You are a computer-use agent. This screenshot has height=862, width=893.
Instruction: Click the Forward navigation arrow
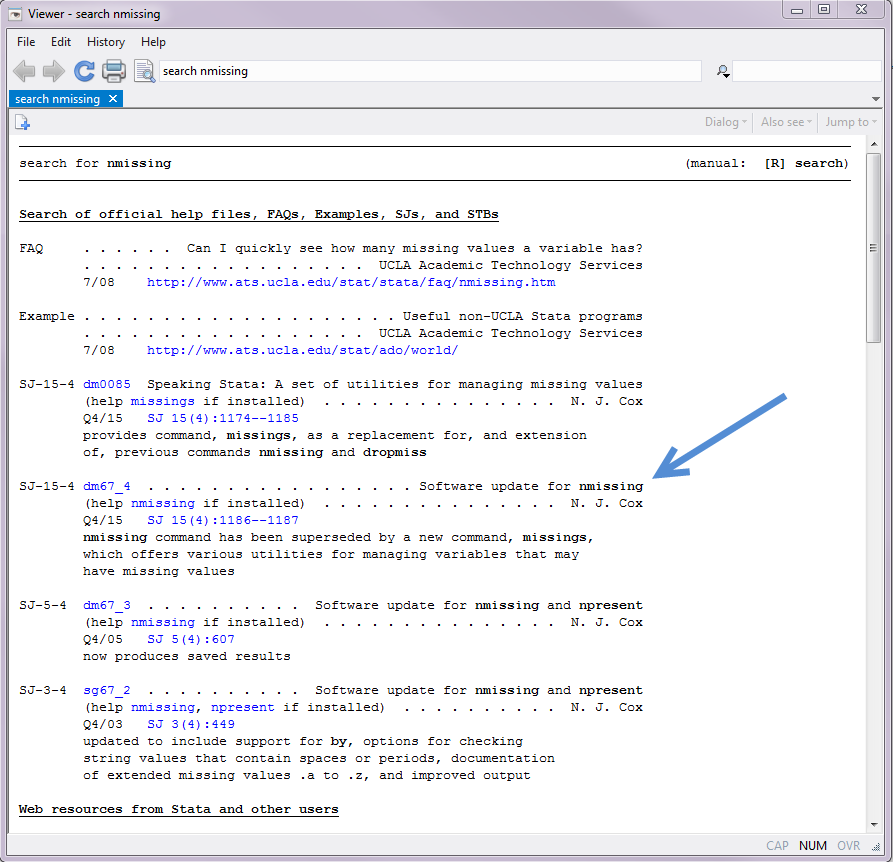(54, 71)
